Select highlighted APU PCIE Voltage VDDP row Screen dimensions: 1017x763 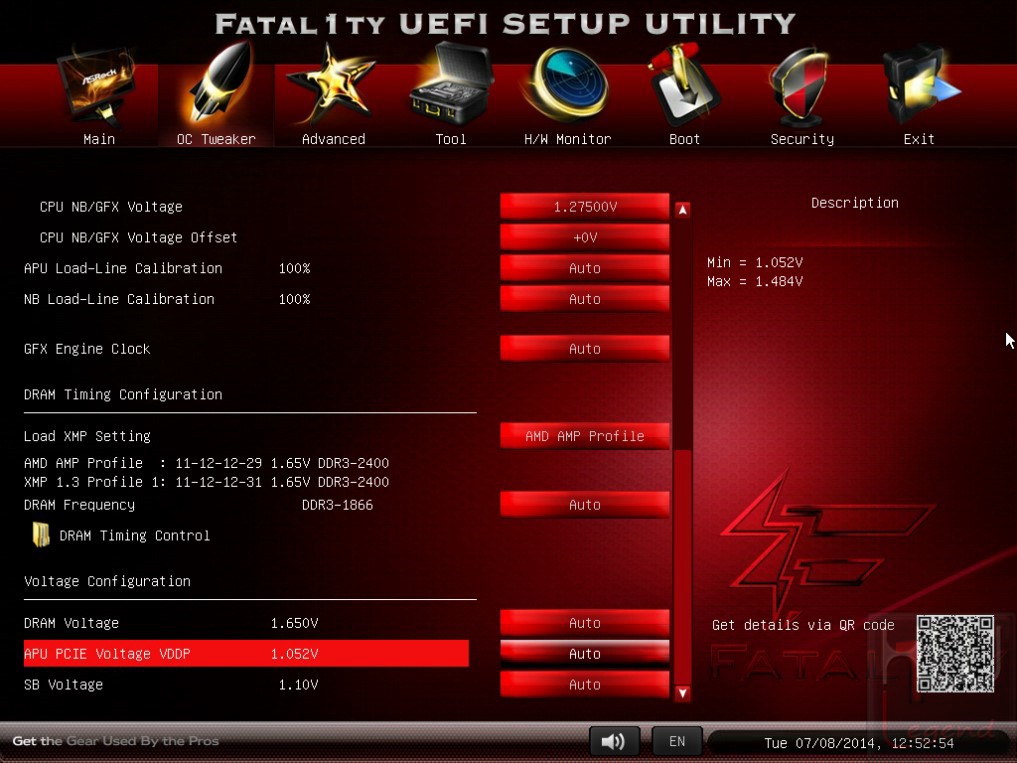tap(246, 653)
